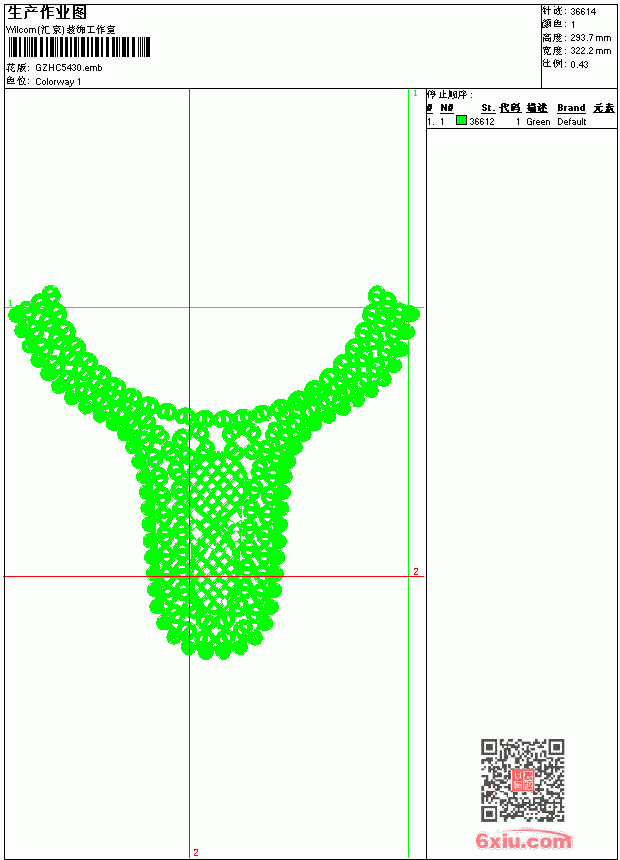Open the 6xiu.com watermark link
This screenshot has width=620, height=860.
coord(523,840)
